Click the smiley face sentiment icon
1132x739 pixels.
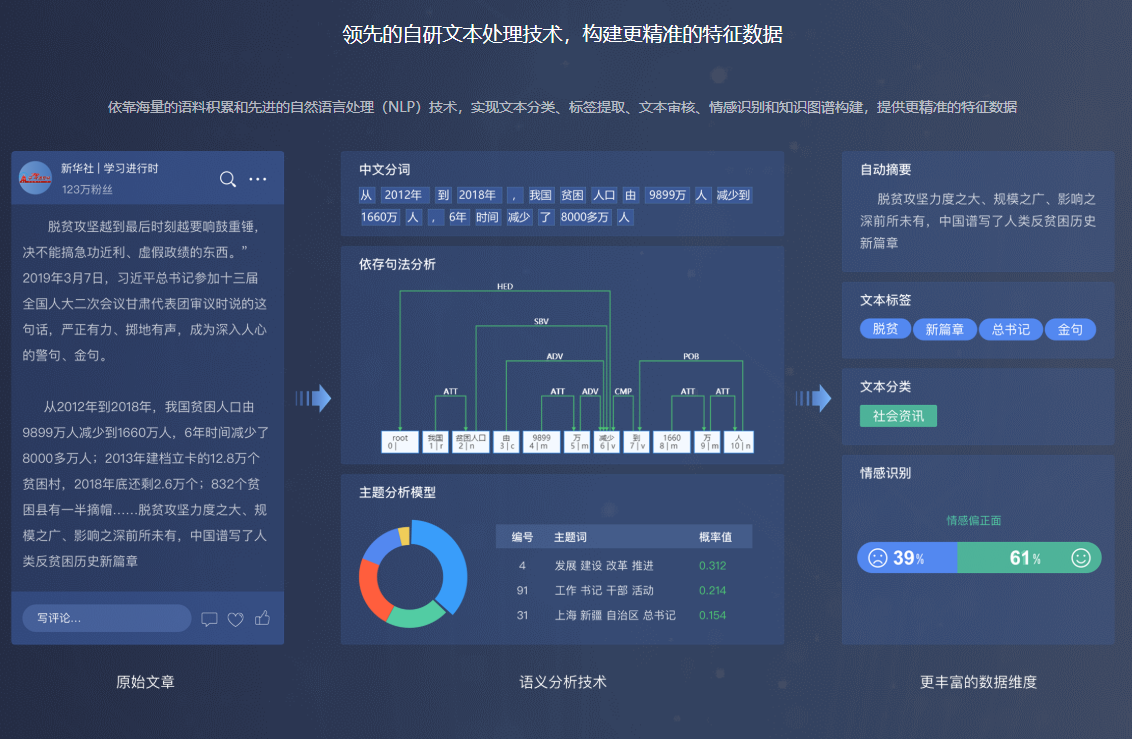1080,558
